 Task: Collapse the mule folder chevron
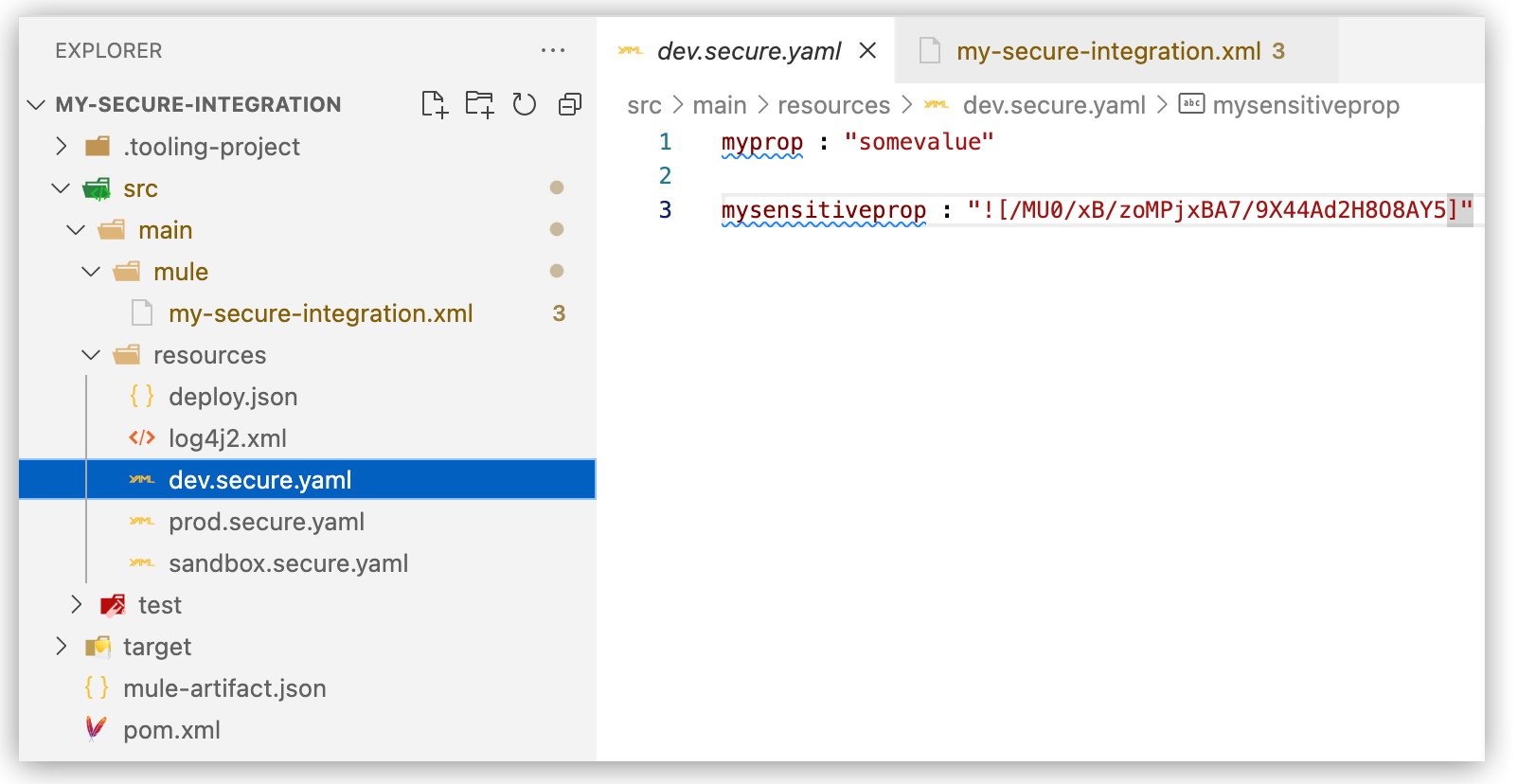[x=92, y=271]
